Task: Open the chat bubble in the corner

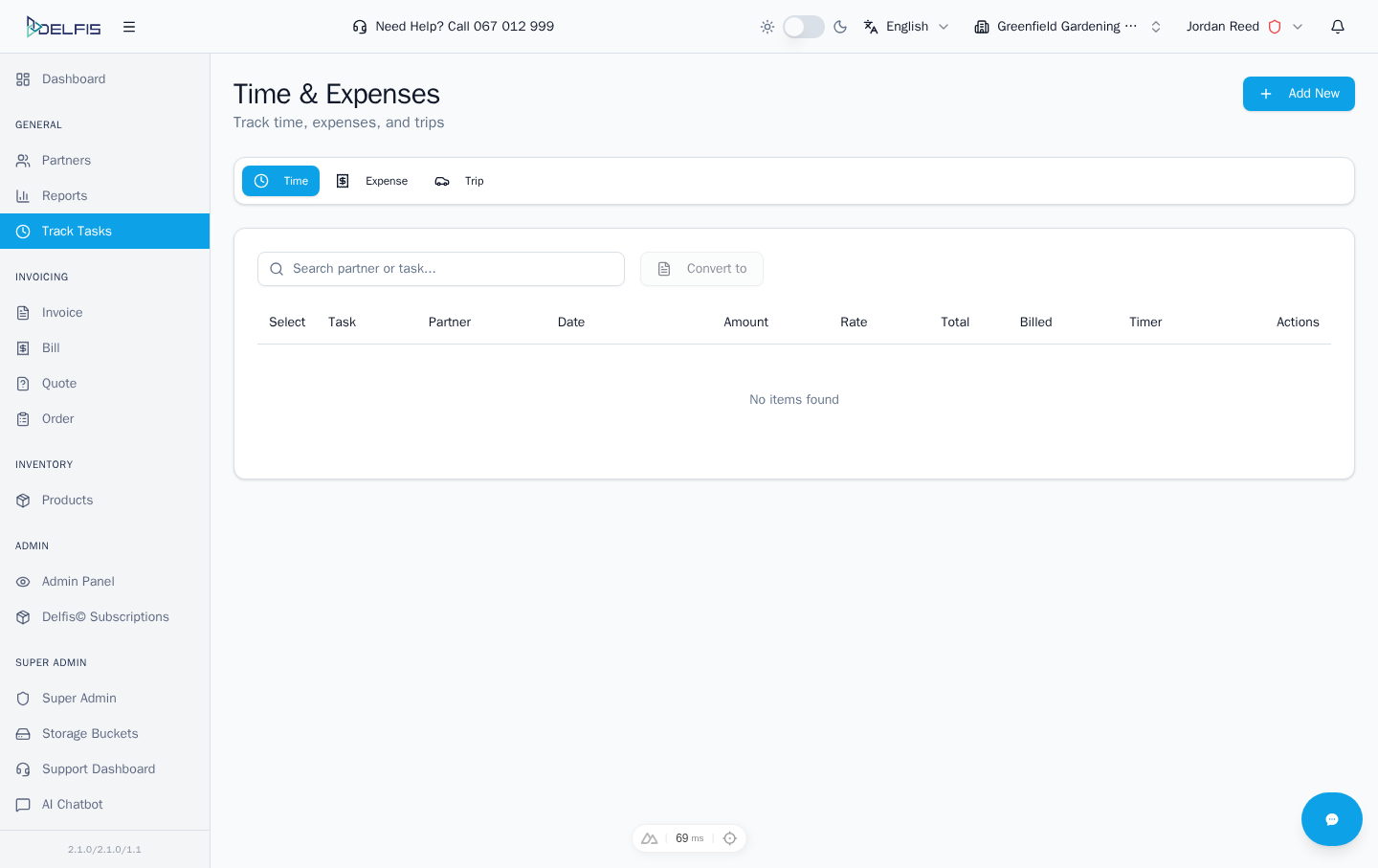Action: pyautogui.click(x=1331, y=818)
